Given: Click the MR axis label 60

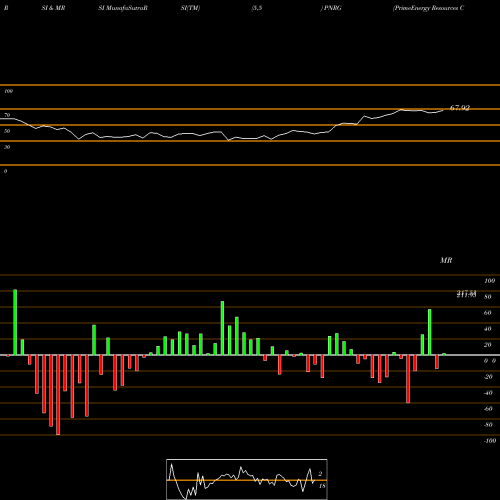Looking at the screenshot, I should coord(488,313).
